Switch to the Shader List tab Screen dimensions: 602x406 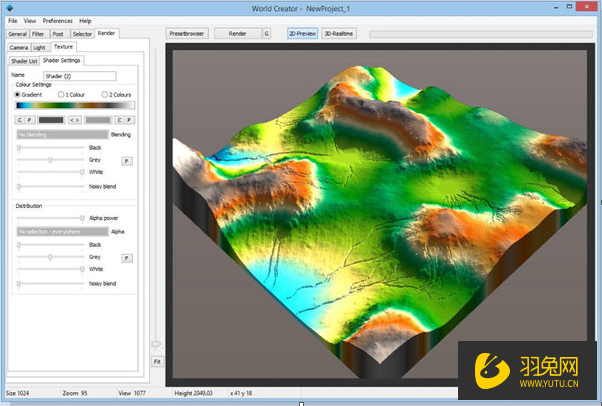(23, 60)
